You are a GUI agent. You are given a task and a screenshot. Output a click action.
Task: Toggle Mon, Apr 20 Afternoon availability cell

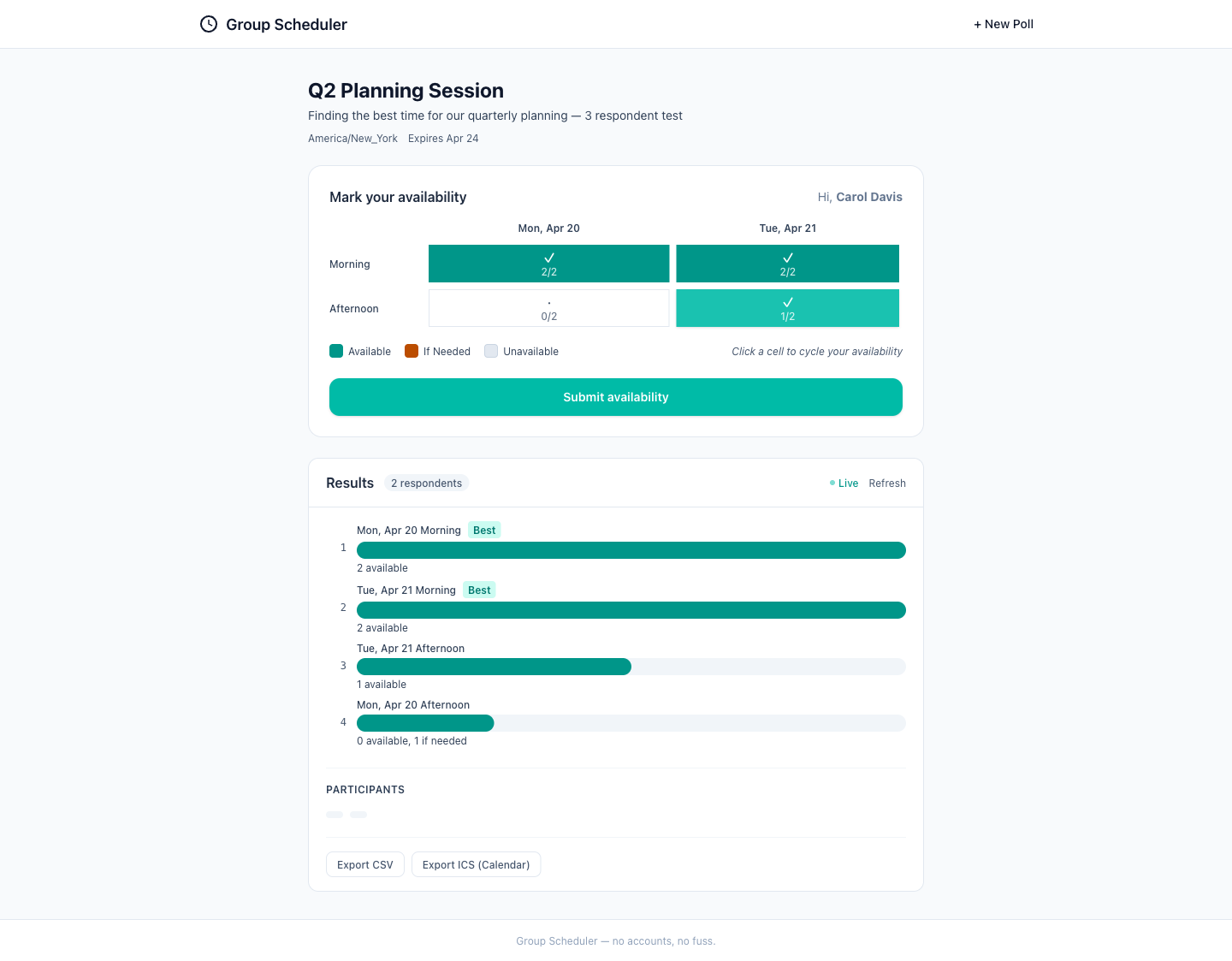tap(548, 308)
